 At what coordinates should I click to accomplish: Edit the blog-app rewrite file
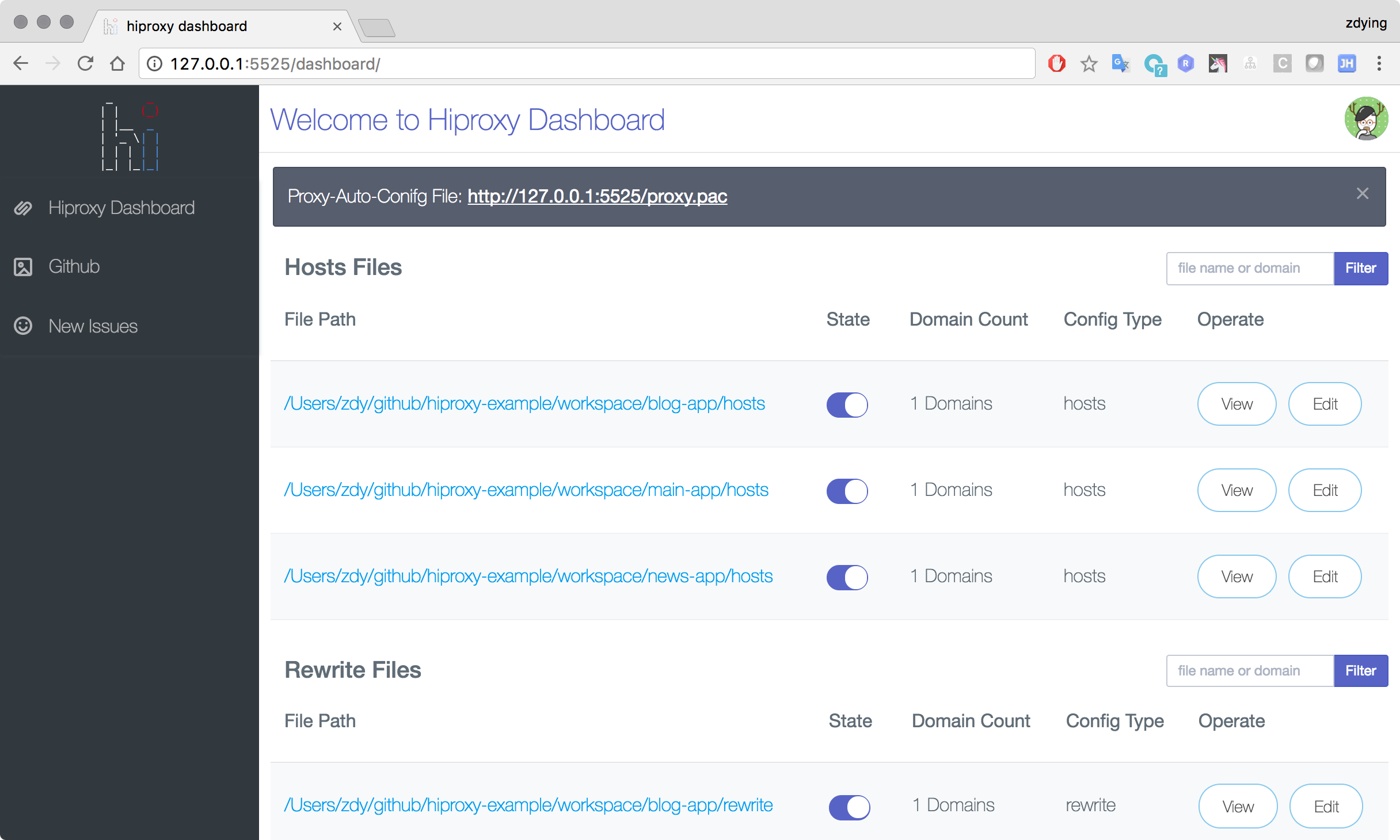(x=1326, y=806)
